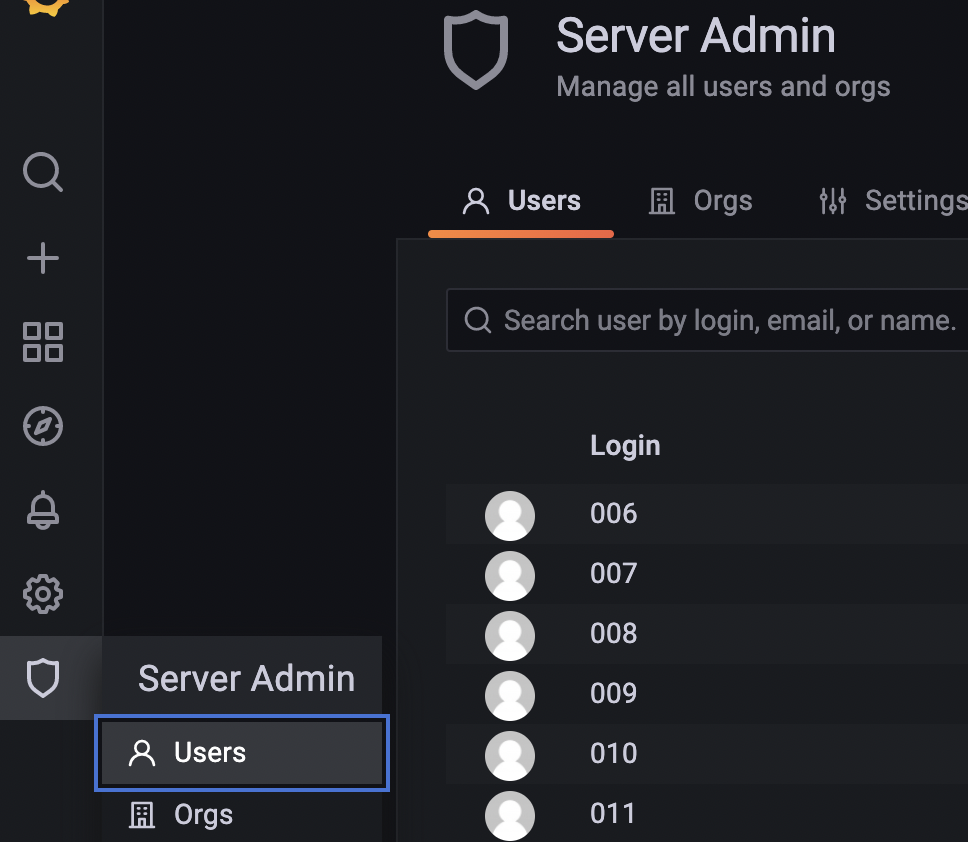This screenshot has width=968, height=842.
Task: Select the Explore compass icon
Action: tap(42, 425)
